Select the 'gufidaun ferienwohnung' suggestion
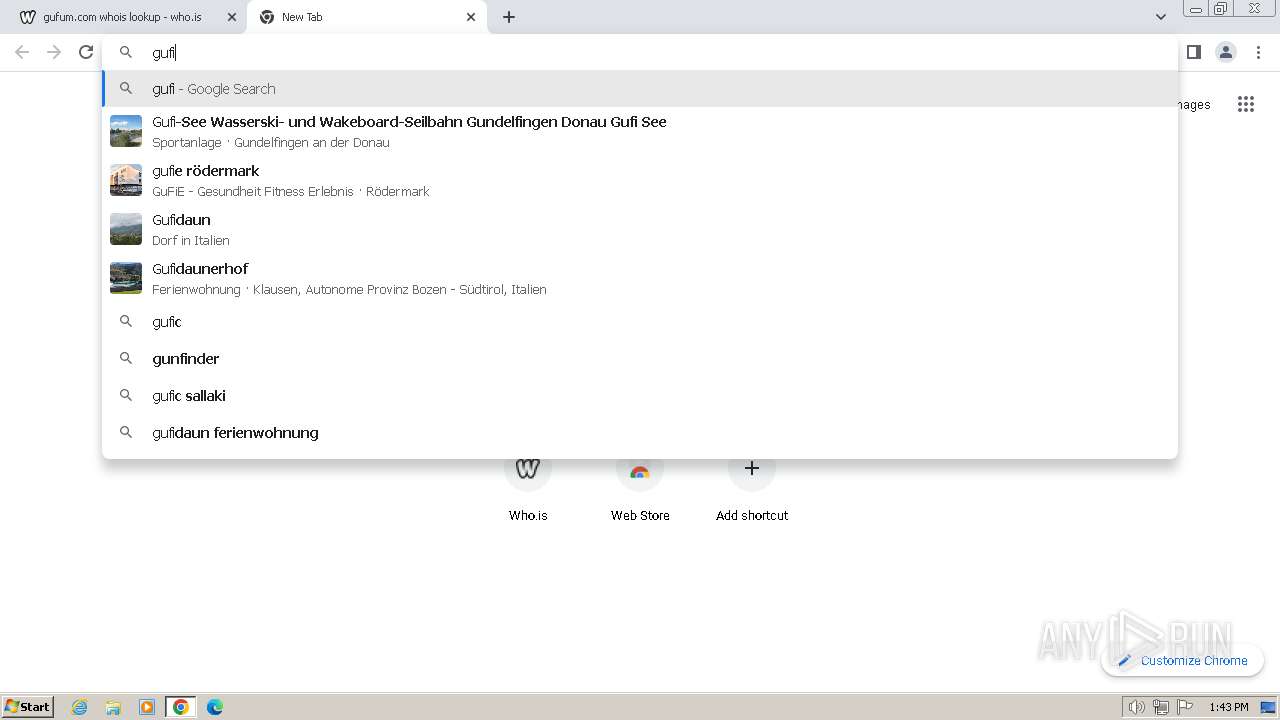This screenshot has height=720, width=1280. tap(640, 432)
